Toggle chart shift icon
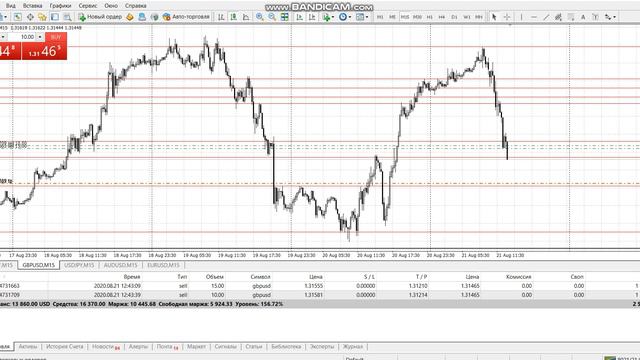640x360 pixels. pyautogui.click(x=312, y=17)
